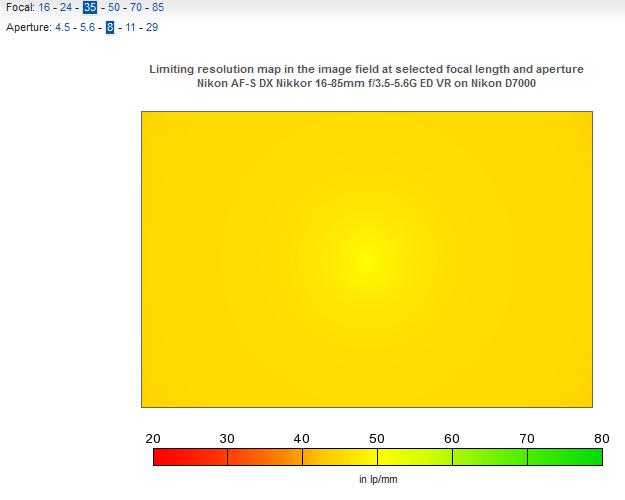The image size is (625, 500).
Task: Click the 50-60 yellow-green legend segment
Action: coord(415,457)
